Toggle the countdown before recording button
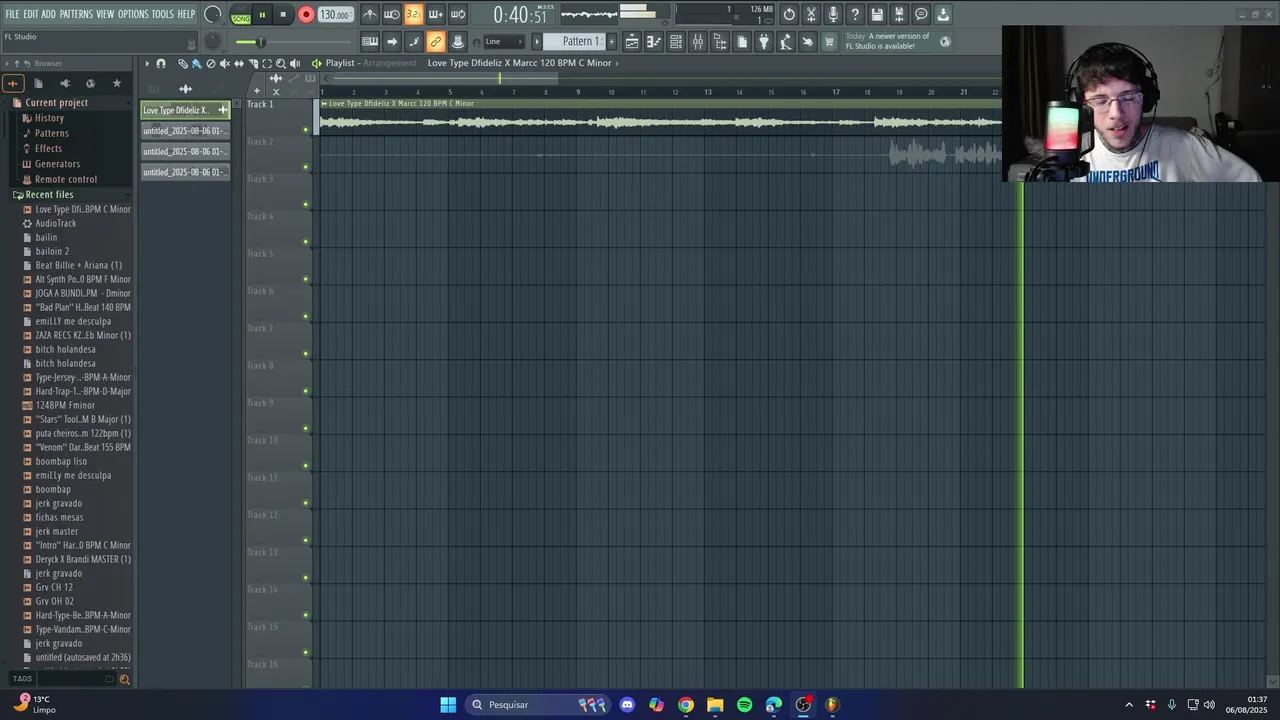 pos(414,14)
